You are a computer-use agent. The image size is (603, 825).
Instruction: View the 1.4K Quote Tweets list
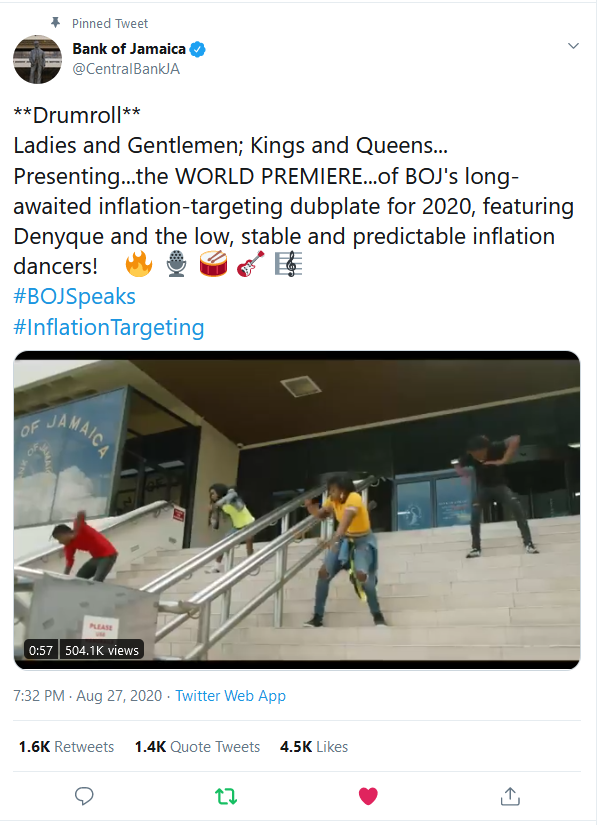197,746
